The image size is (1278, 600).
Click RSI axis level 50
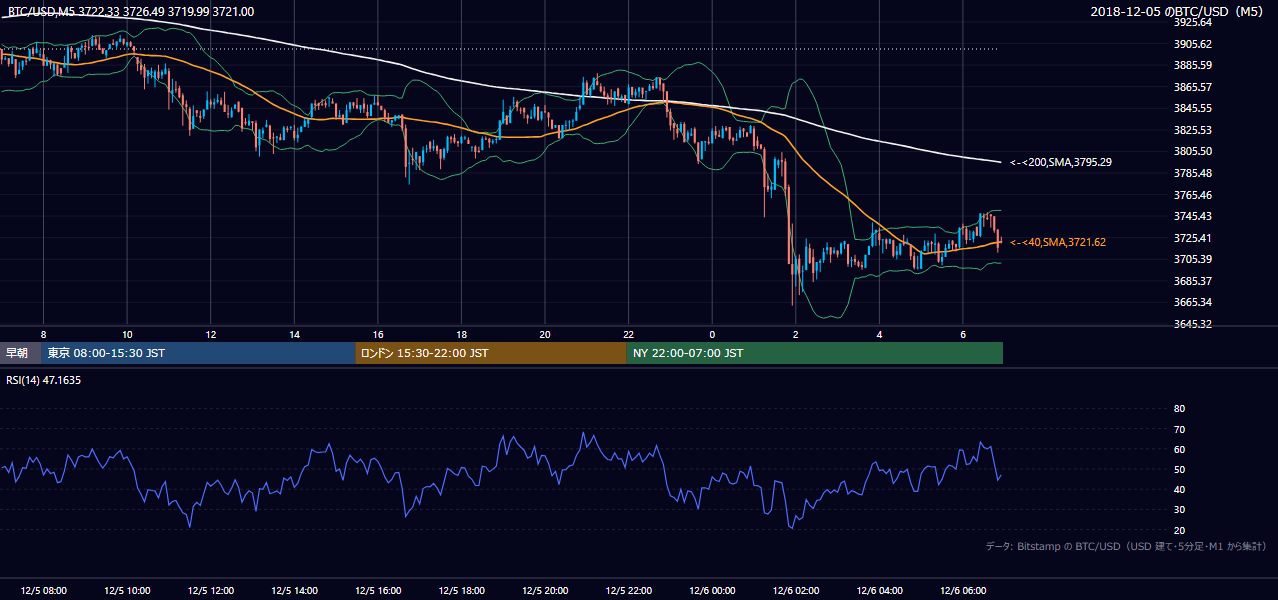[x=1179, y=469]
